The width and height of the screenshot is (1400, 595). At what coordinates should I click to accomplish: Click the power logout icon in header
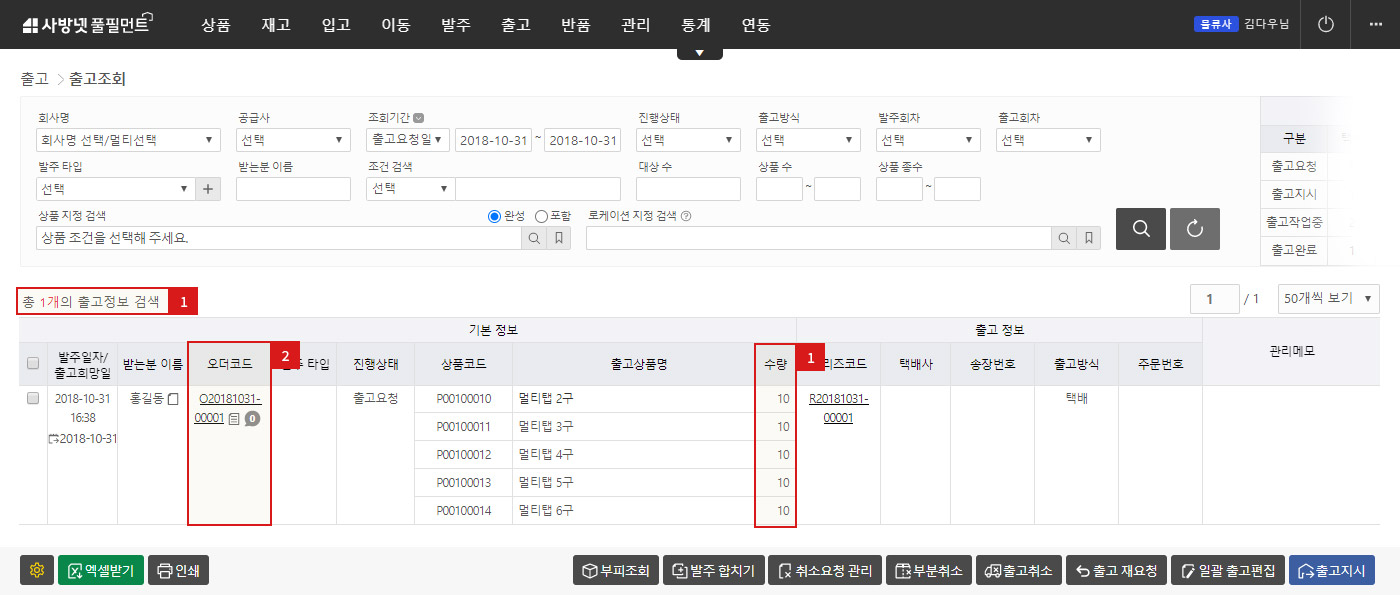1326,24
